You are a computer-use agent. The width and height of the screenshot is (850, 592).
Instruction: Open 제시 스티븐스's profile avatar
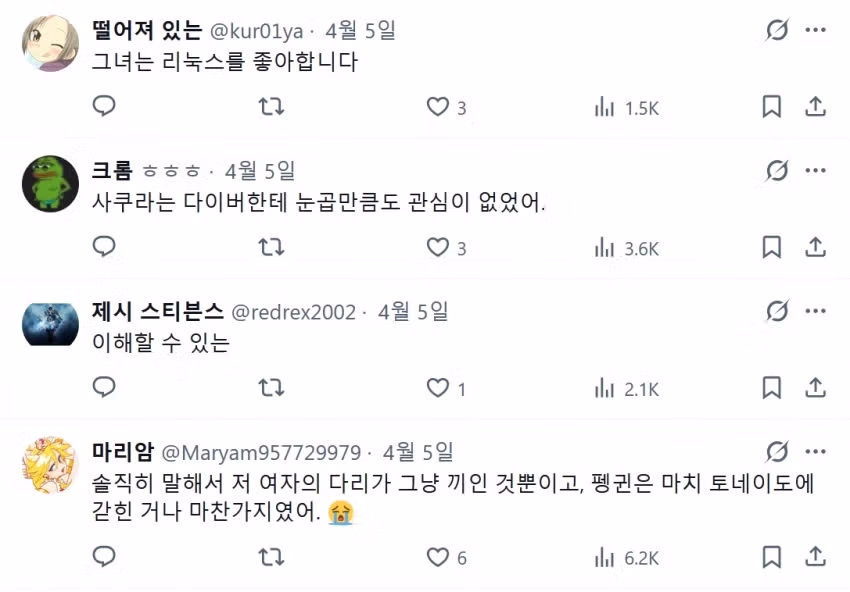(48, 325)
